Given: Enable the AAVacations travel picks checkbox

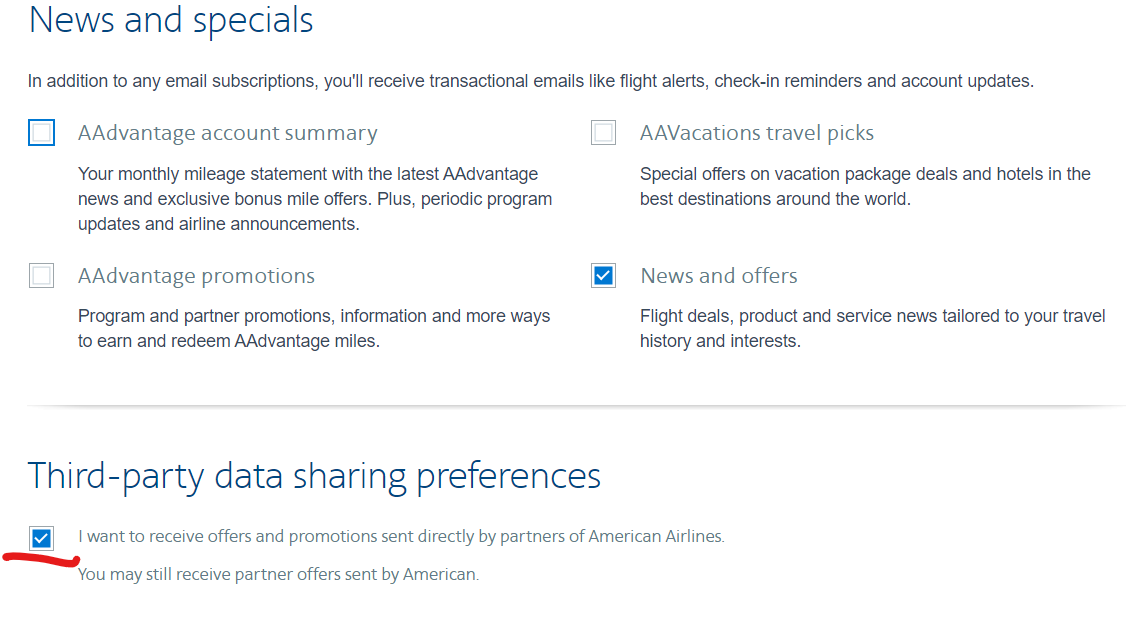Looking at the screenshot, I should [603, 133].
